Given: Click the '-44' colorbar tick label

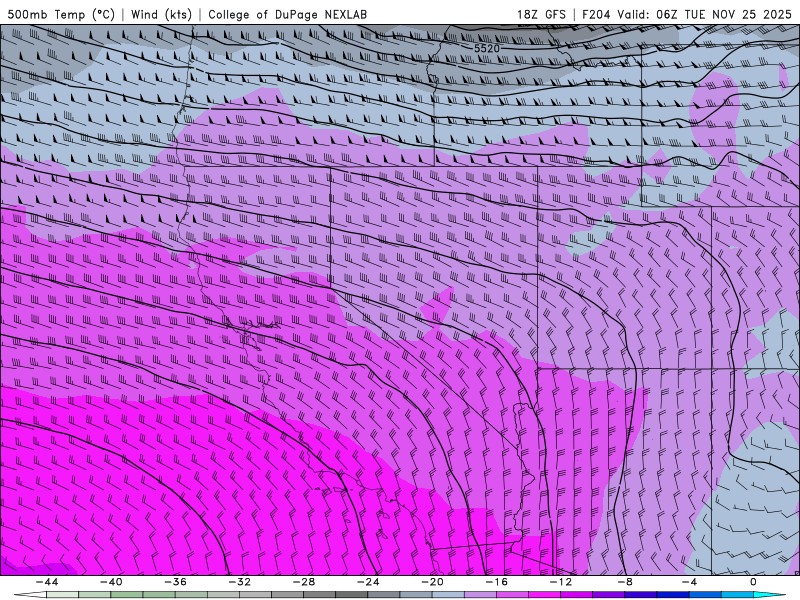Looking at the screenshot, I should pyautogui.click(x=47, y=582).
